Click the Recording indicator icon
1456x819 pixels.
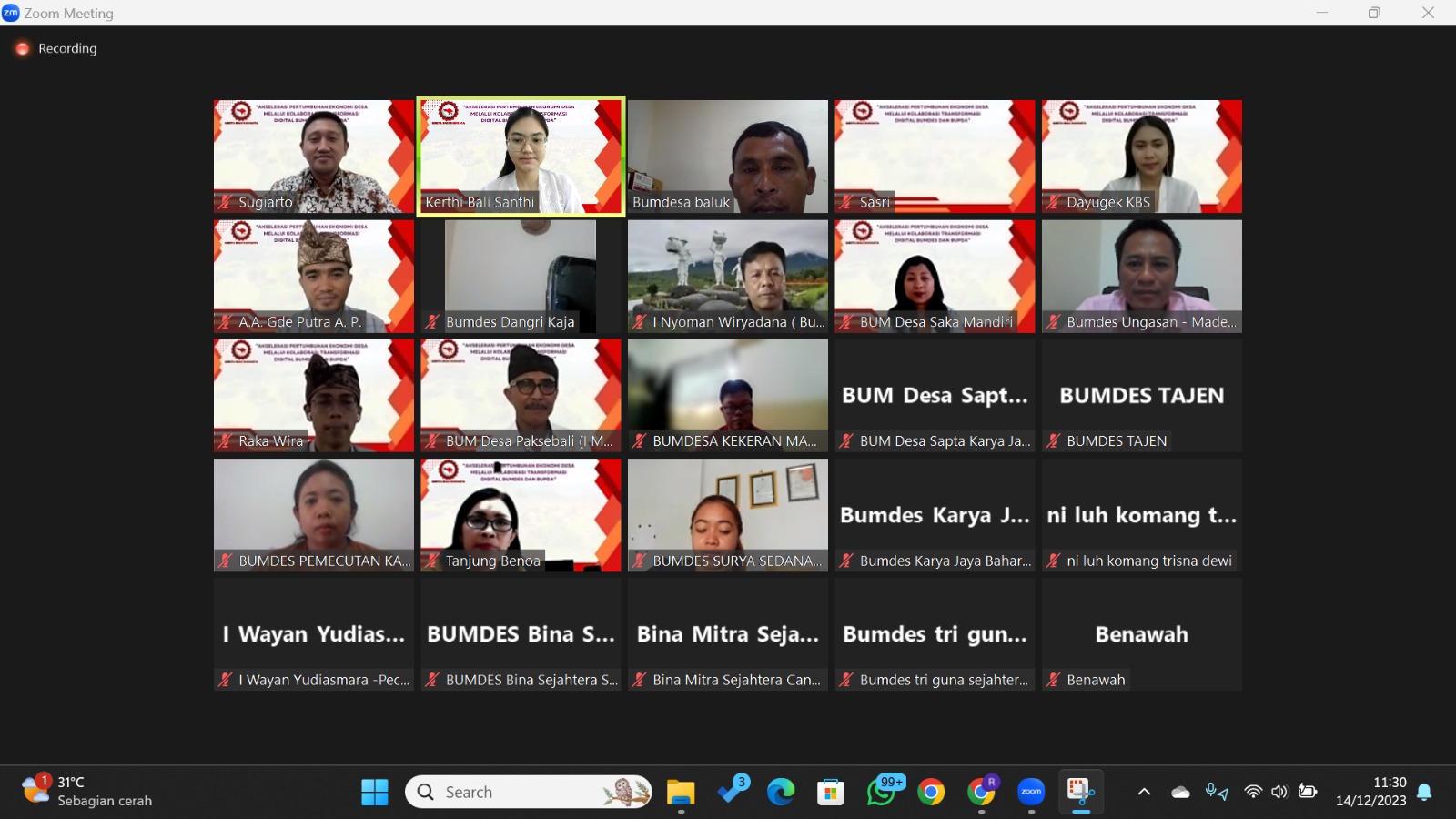pyautogui.click(x=22, y=48)
